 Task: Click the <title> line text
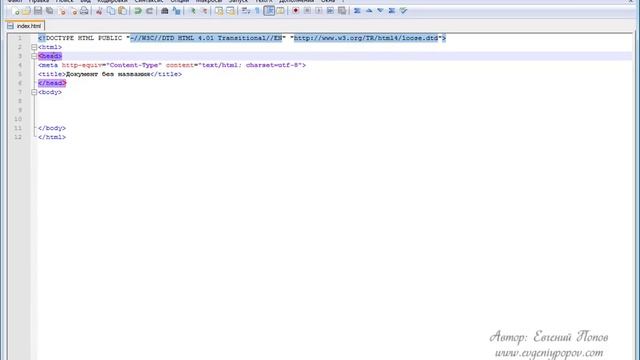pyautogui.click(x=110, y=74)
